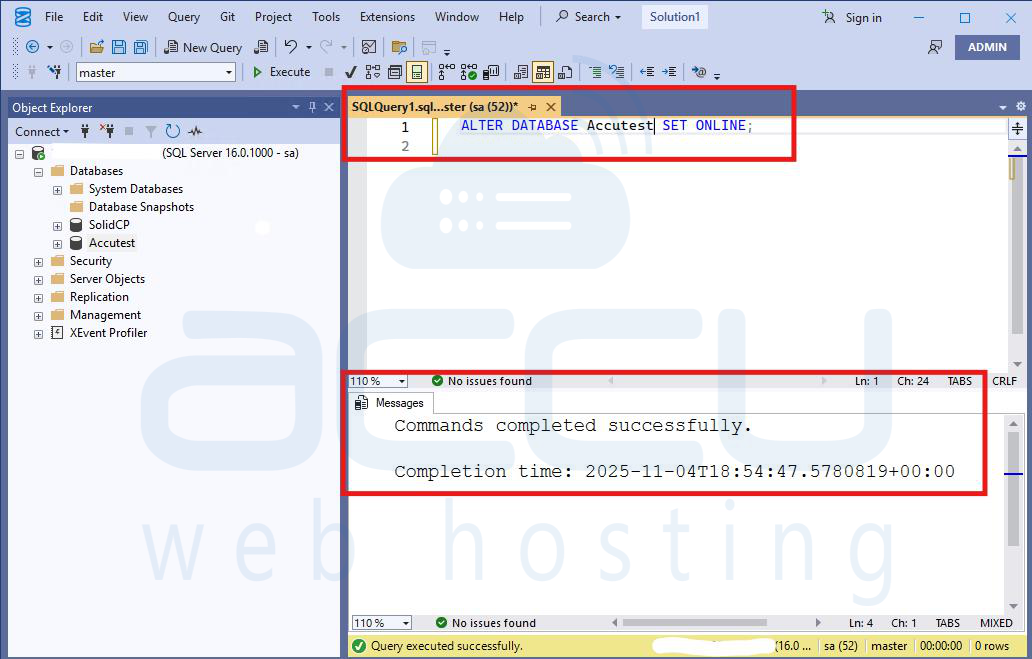Open the editor zoom percentage control
The width and height of the screenshot is (1032, 659).
[x=377, y=381]
